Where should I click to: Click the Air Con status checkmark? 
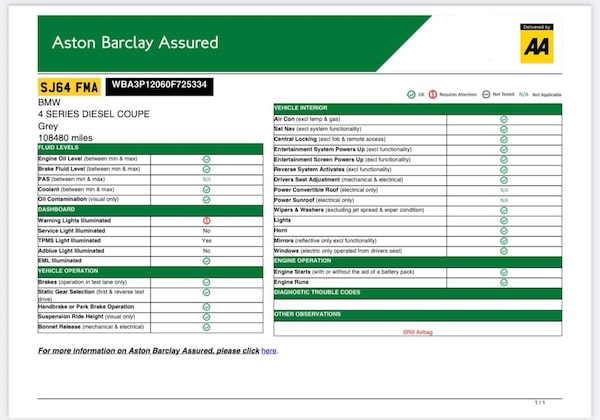pos(504,118)
